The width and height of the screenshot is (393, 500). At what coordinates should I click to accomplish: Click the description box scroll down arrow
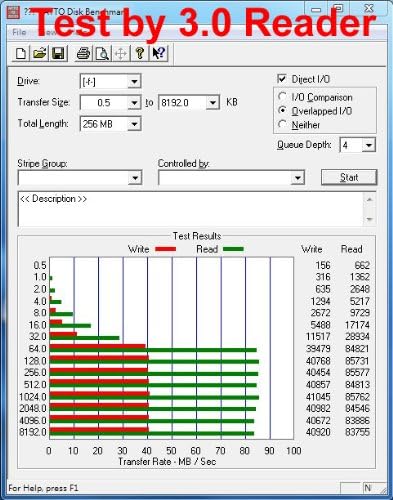coord(369,219)
